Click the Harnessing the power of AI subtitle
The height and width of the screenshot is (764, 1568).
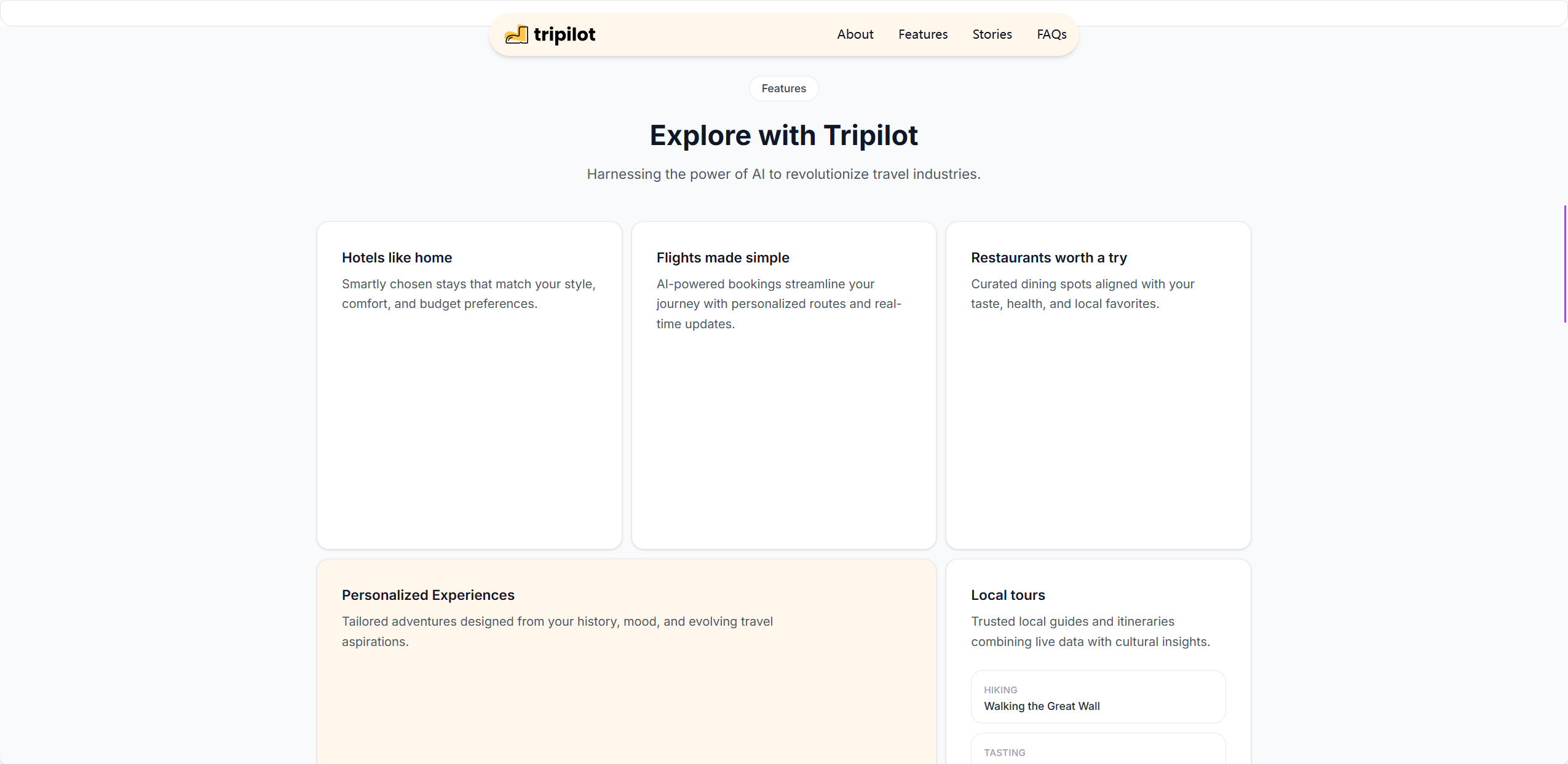point(783,174)
